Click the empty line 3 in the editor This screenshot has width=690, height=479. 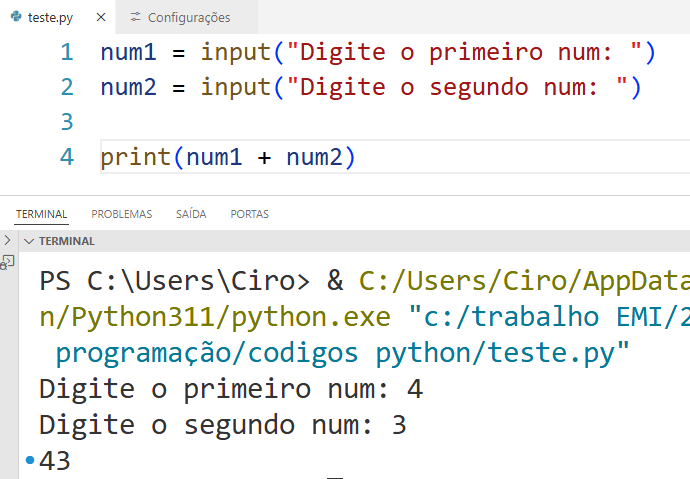pyautogui.click(x=300, y=122)
